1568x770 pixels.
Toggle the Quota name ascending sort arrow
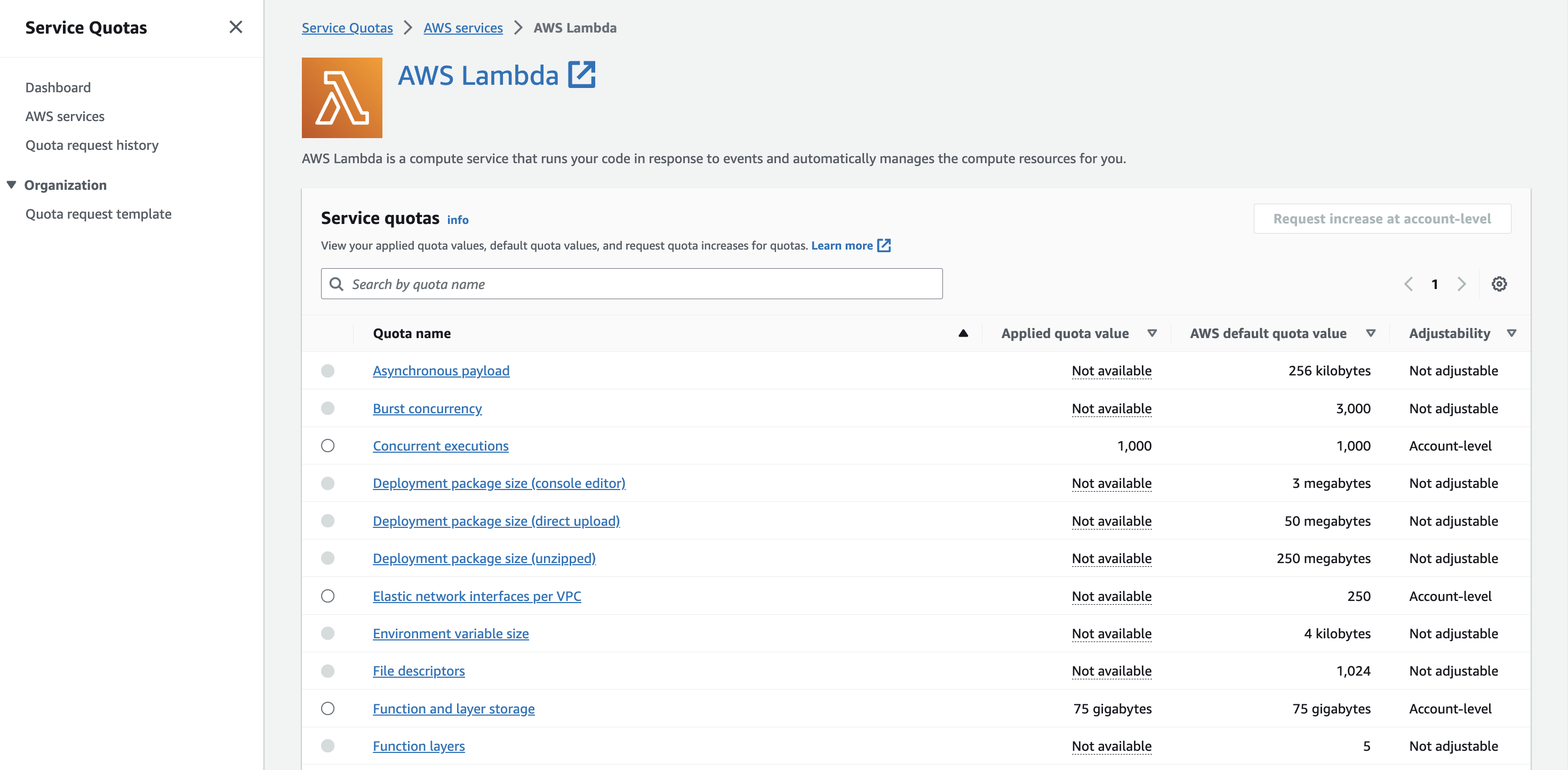pos(962,333)
